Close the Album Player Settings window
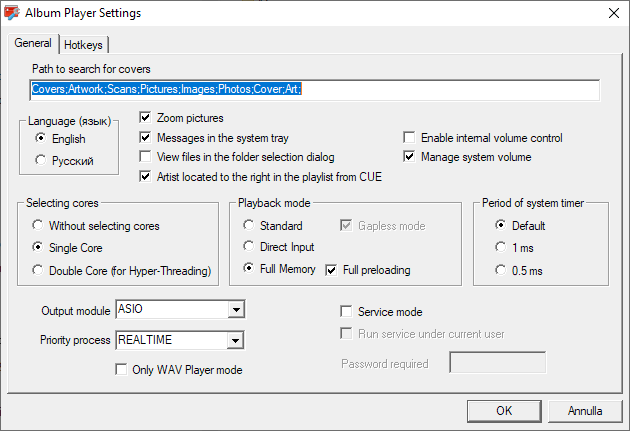This screenshot has width=630, height=431. point(614,13)
